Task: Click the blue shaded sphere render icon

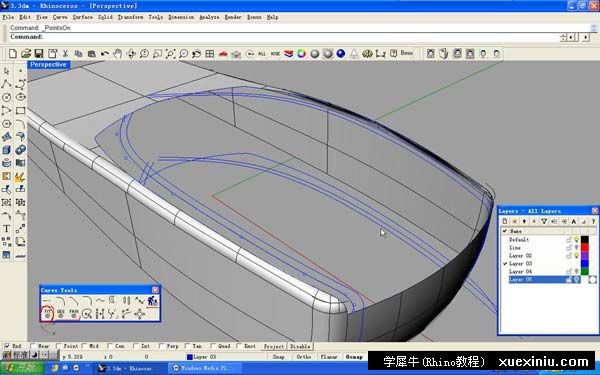Action: (x=341, y=54)
